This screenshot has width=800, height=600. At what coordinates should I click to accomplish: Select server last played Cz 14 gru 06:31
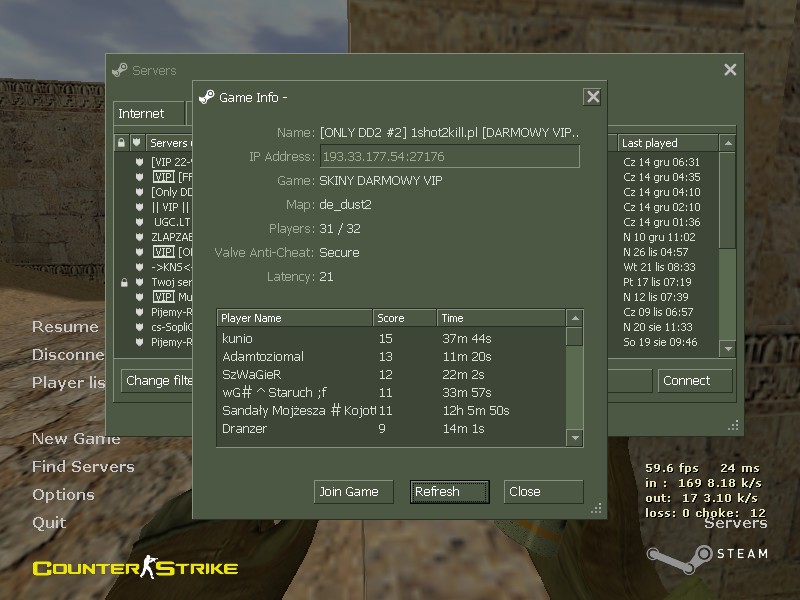tap(662, 162)
